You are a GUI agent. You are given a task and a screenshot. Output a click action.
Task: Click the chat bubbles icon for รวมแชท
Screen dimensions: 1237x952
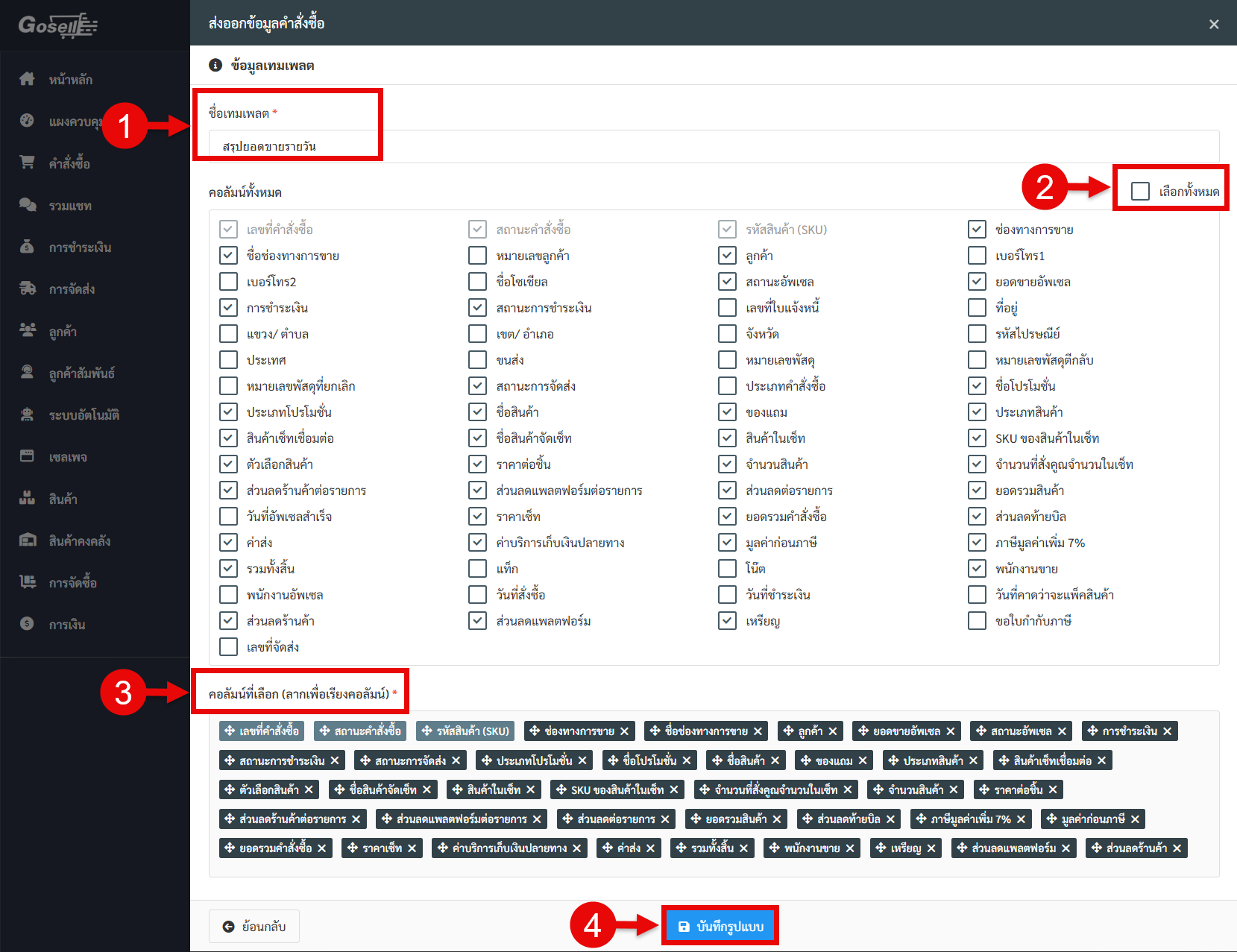(28, 205)
